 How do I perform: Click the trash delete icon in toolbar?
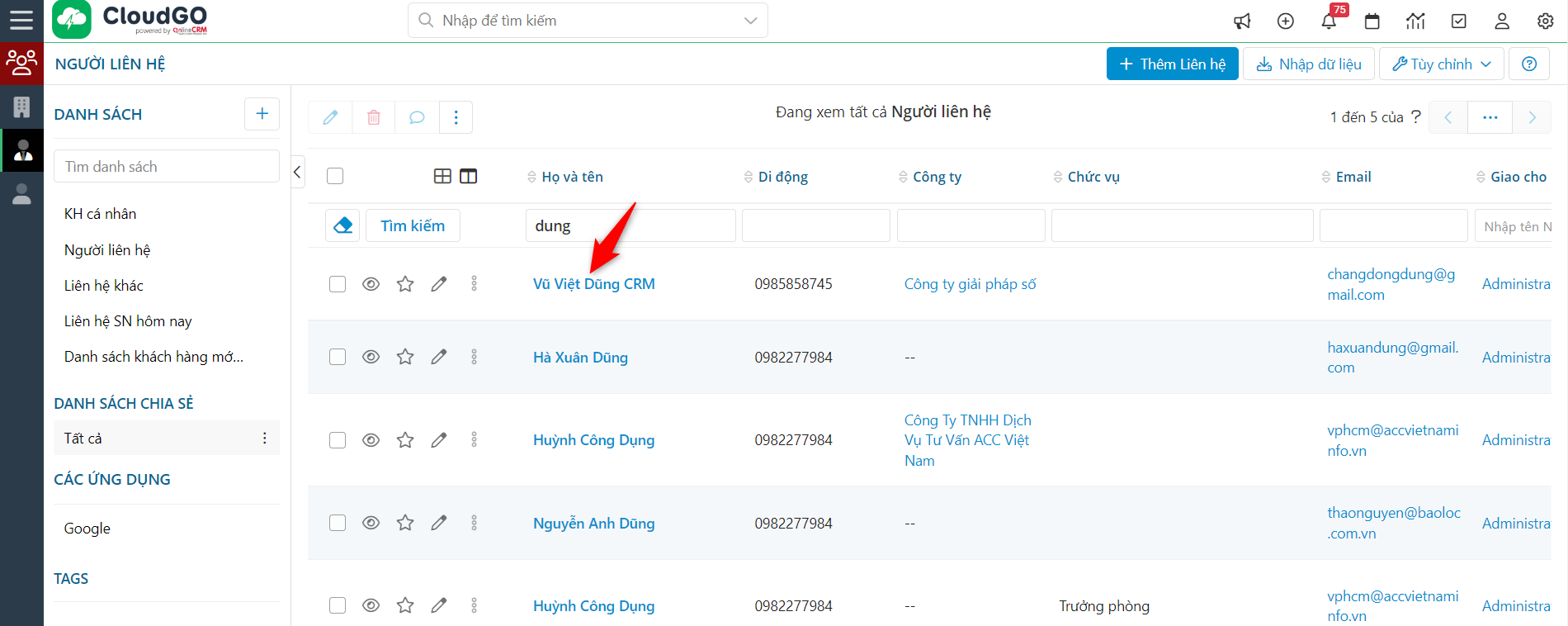[373, 117]
